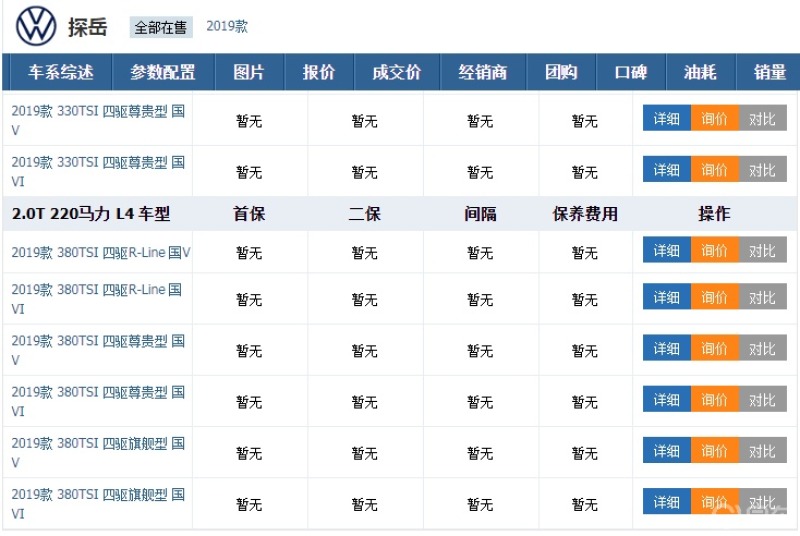Click 询价 for 380TSI 四驱R-Line 国VI
Screen dimensions: 800x536
(x=714, y=297)
